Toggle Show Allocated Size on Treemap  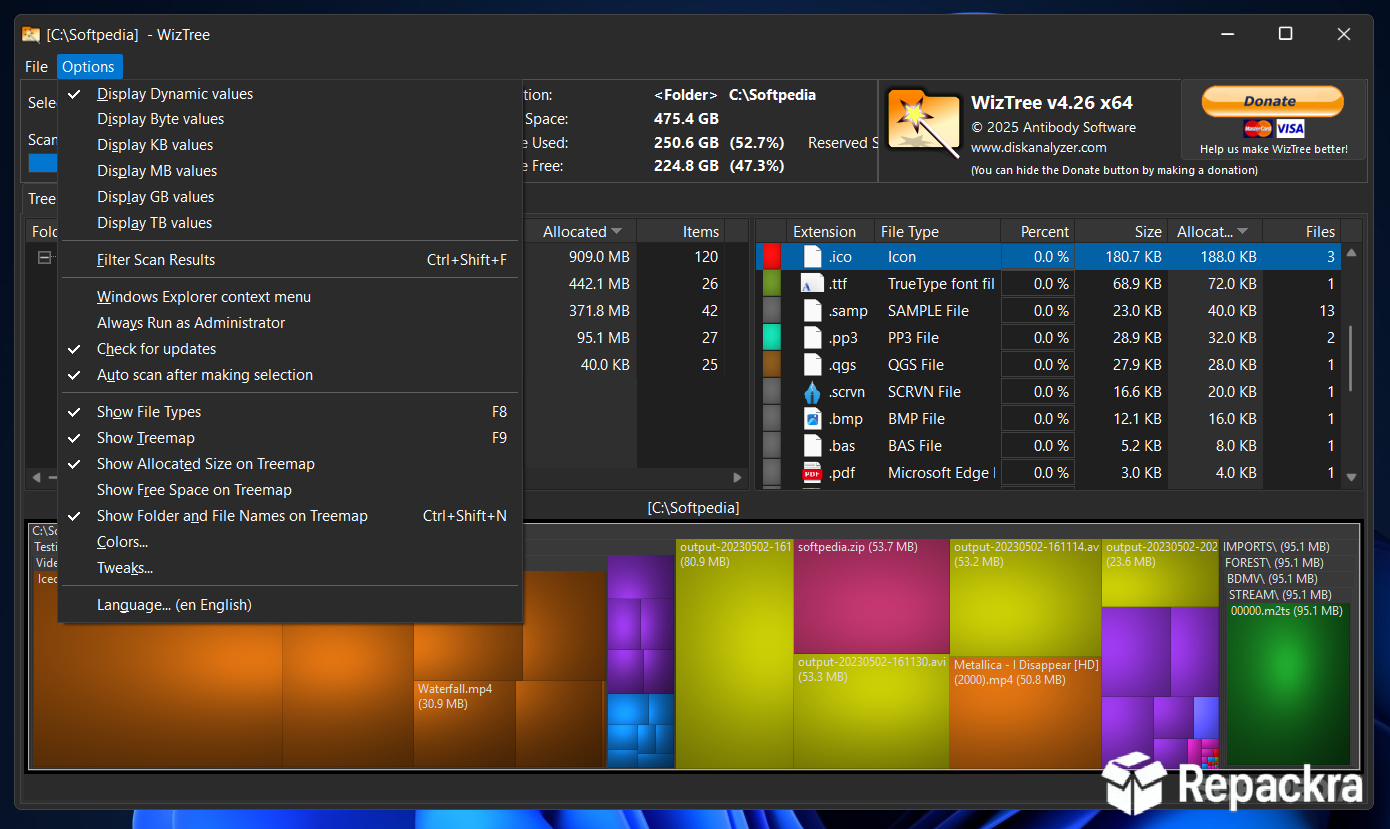pos(290,464)
